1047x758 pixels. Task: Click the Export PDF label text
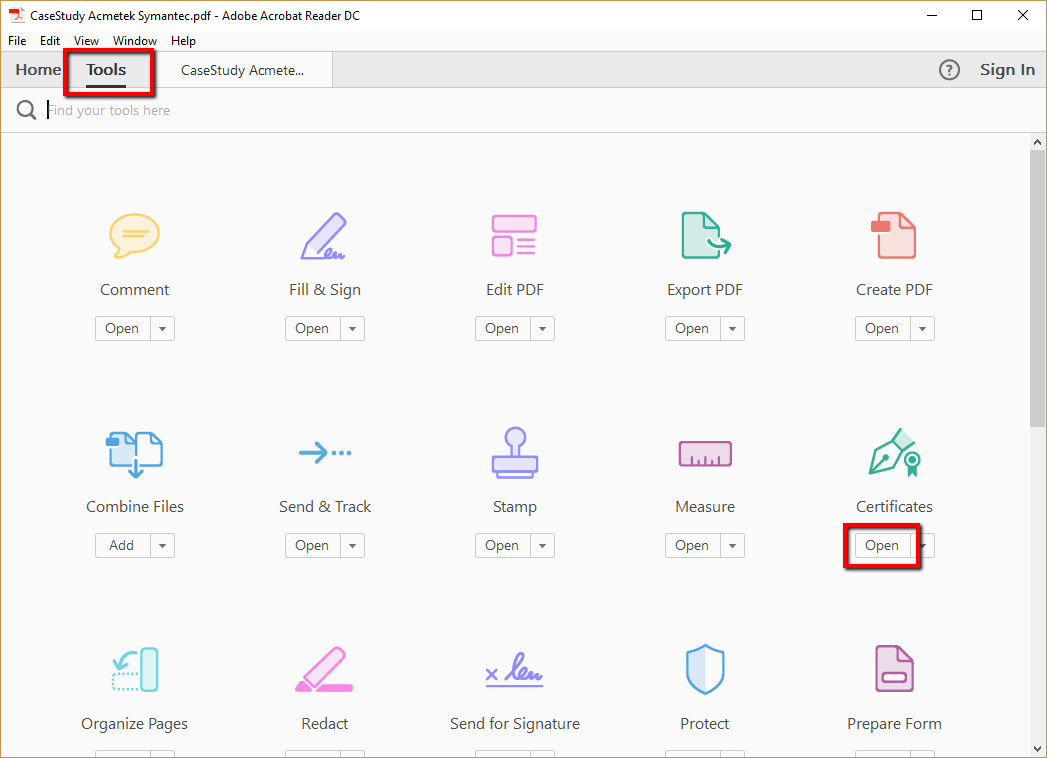[704, 290]
